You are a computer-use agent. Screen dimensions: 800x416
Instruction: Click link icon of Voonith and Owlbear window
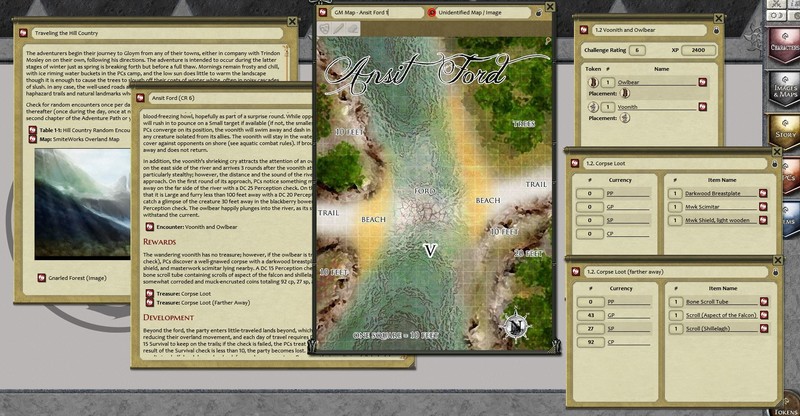tap(584, 30)
